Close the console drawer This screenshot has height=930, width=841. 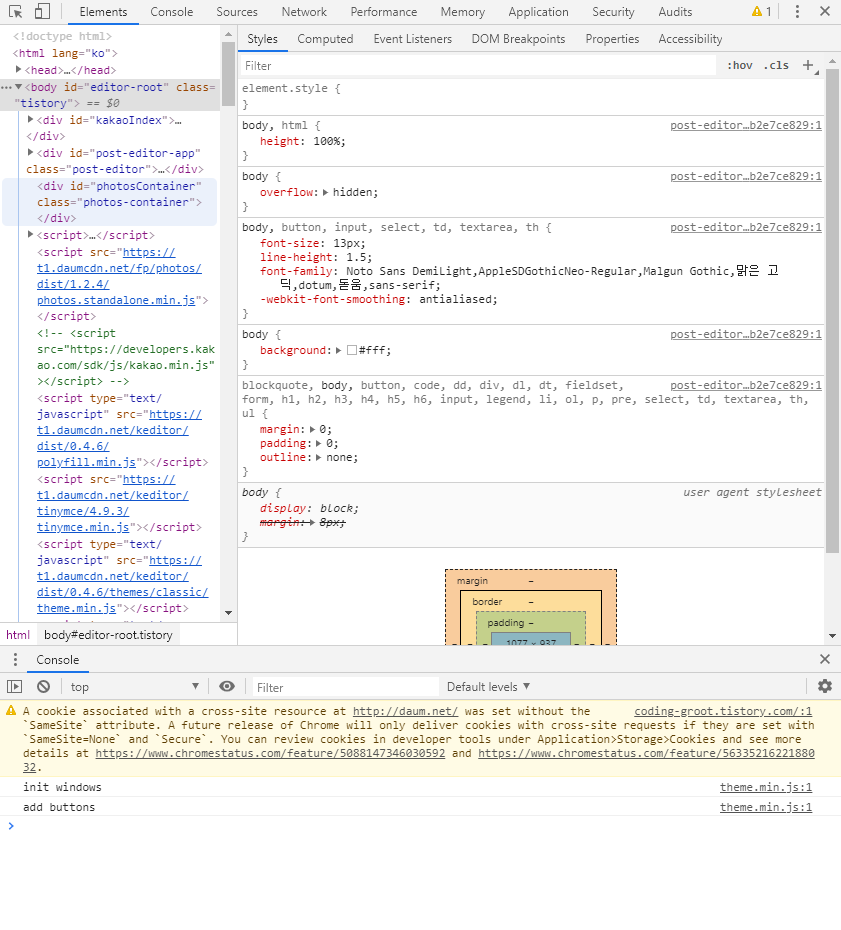825,659
